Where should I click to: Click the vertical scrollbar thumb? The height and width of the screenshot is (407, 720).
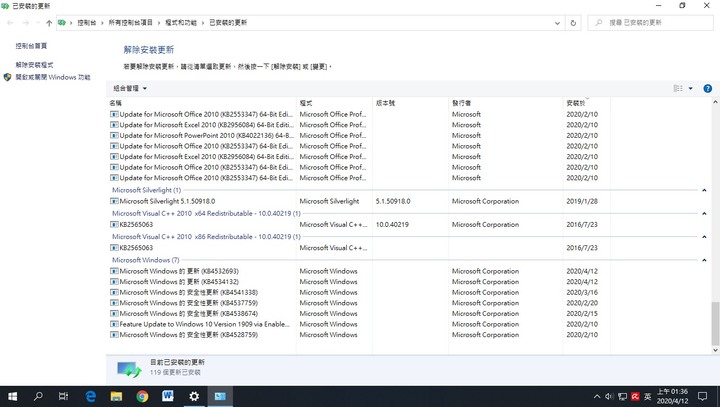[715, 323]
